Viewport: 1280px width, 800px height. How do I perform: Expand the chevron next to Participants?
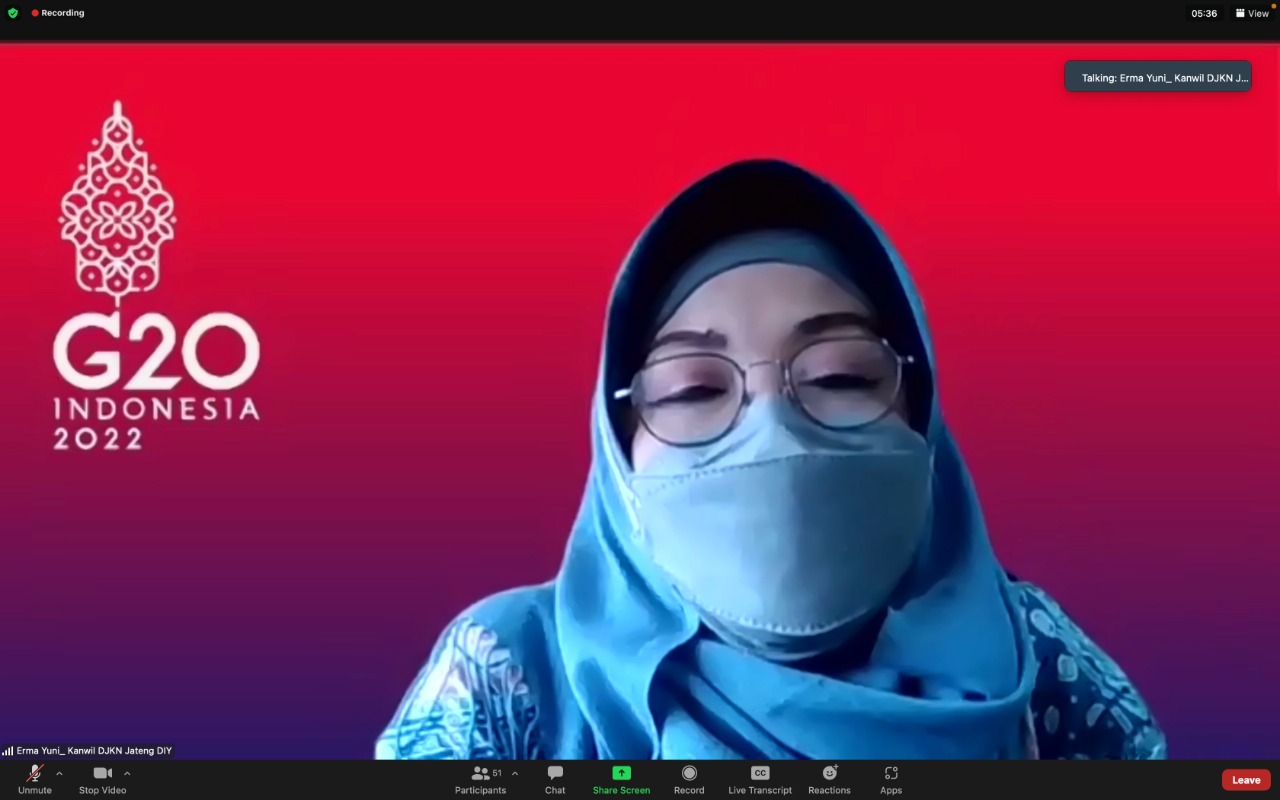tap(515, 773)
